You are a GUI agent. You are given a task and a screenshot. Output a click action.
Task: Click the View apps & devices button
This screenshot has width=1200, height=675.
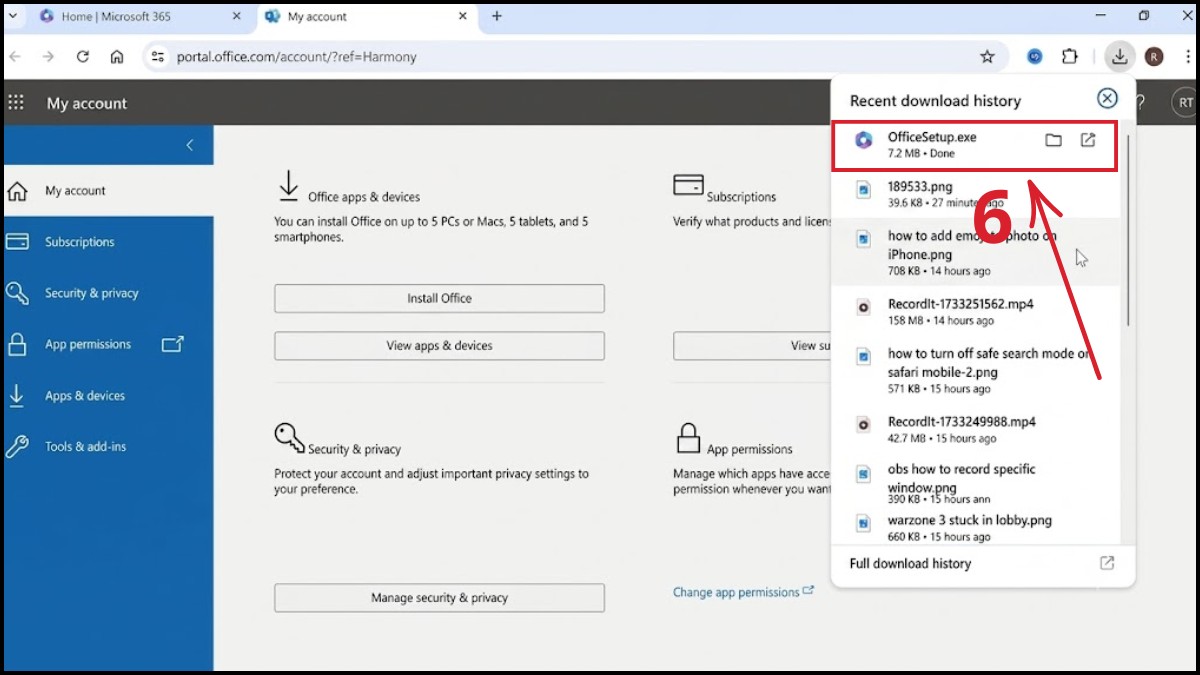coord(439,346)
